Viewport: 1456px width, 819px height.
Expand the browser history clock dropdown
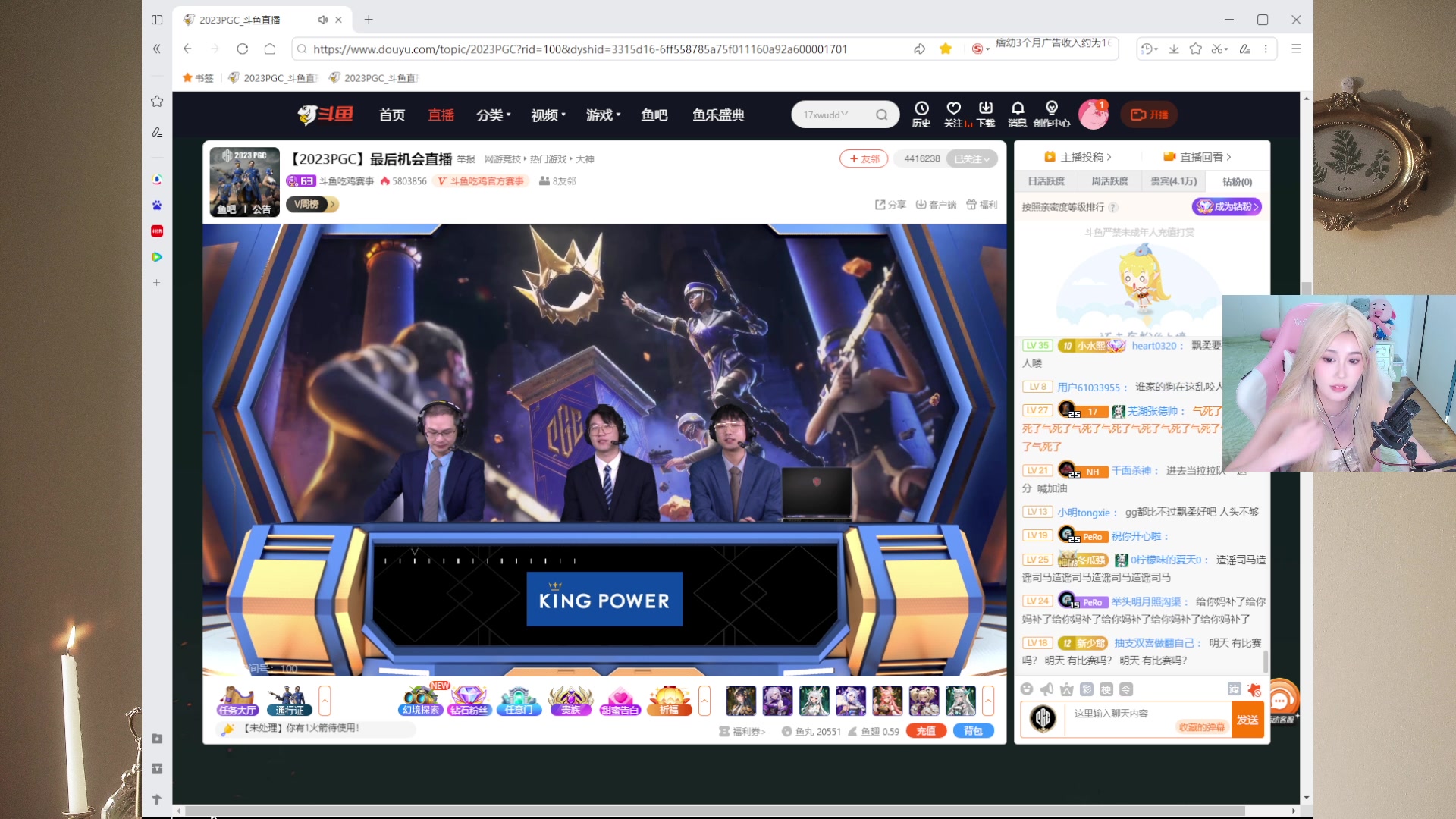click(1150, 49)
